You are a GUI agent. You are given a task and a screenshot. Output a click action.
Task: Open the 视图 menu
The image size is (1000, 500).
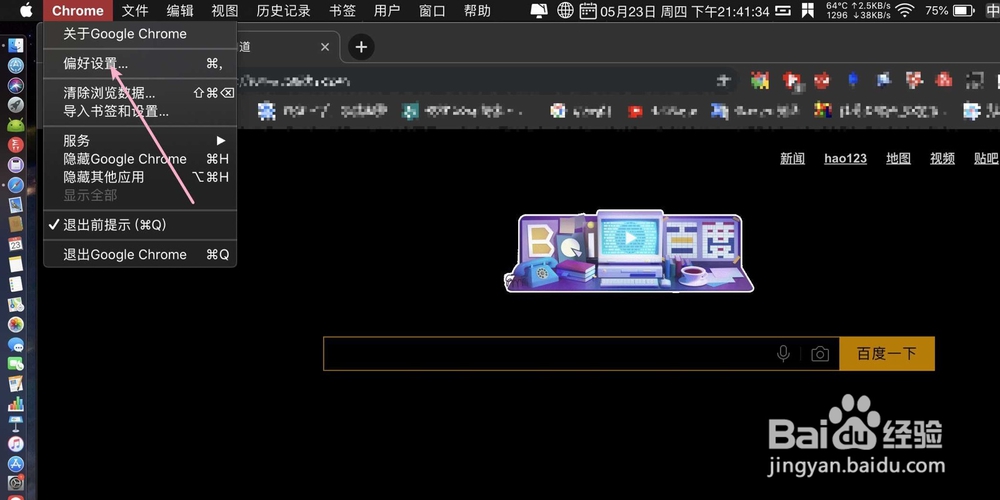click(x=224, y=10)
